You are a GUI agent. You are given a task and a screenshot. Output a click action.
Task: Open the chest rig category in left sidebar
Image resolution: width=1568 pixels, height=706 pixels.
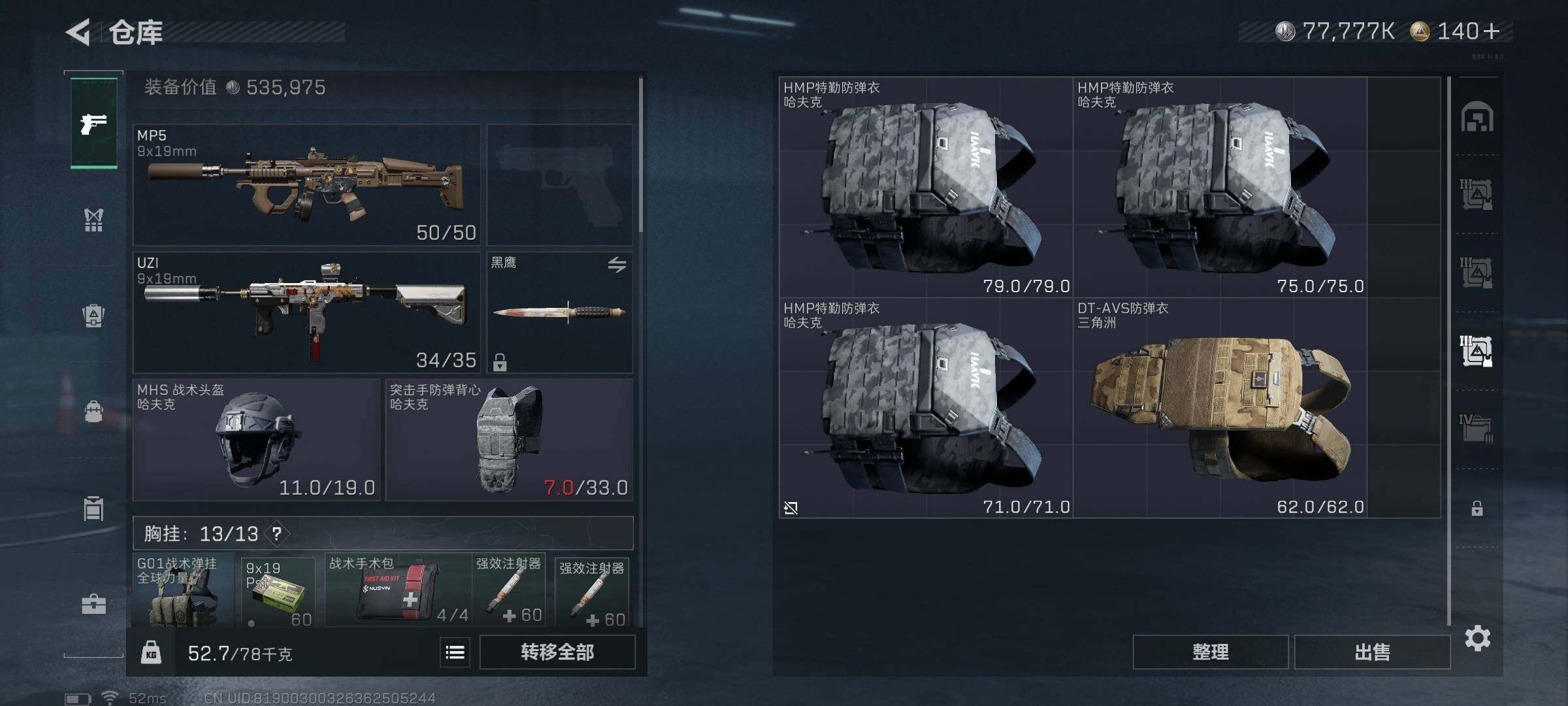[x=93, y=220]
